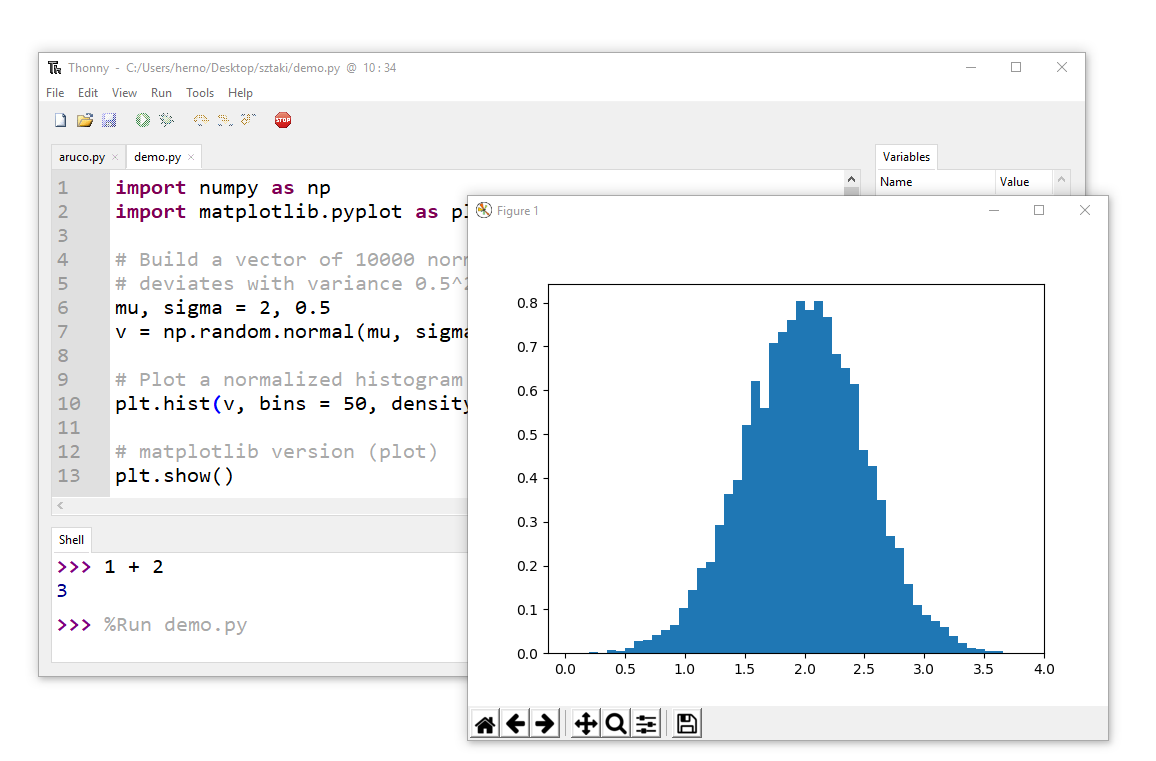Click the Thonny app icon in title bar

(x=55, y=68)
